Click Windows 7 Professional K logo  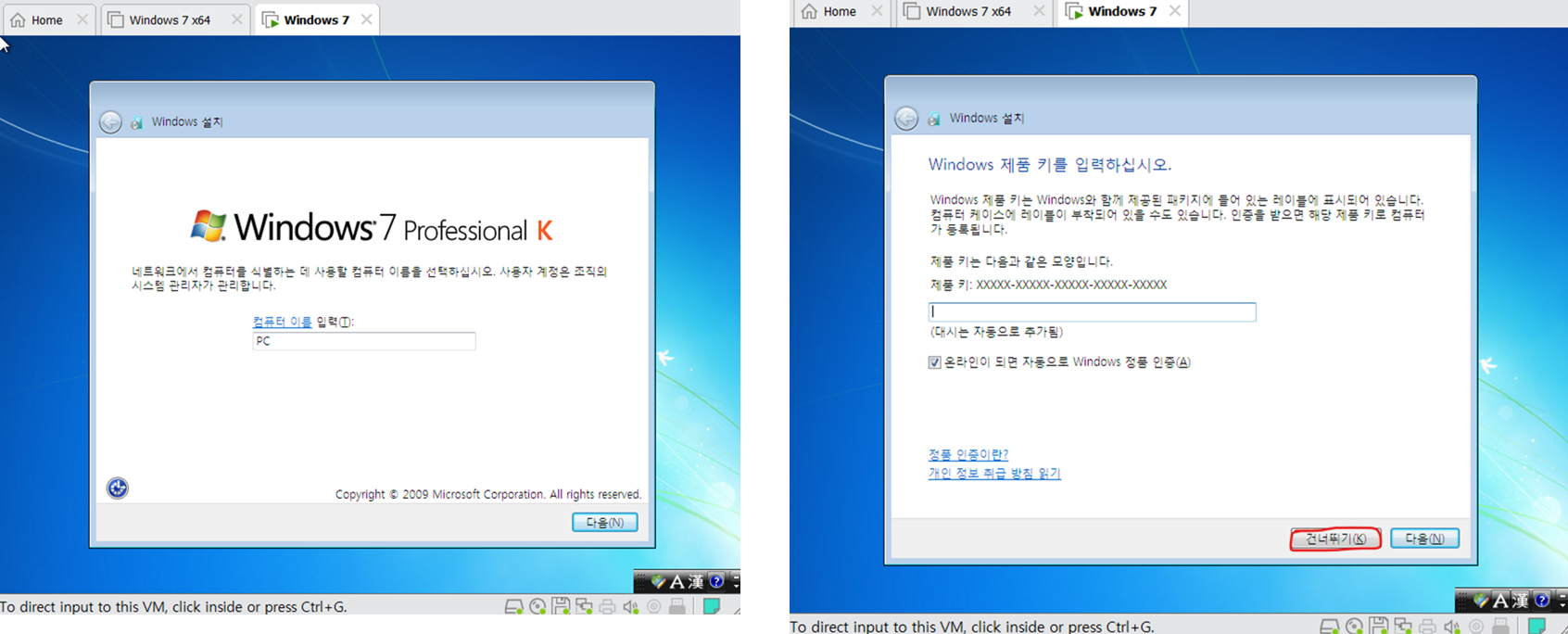click(372, 227)
